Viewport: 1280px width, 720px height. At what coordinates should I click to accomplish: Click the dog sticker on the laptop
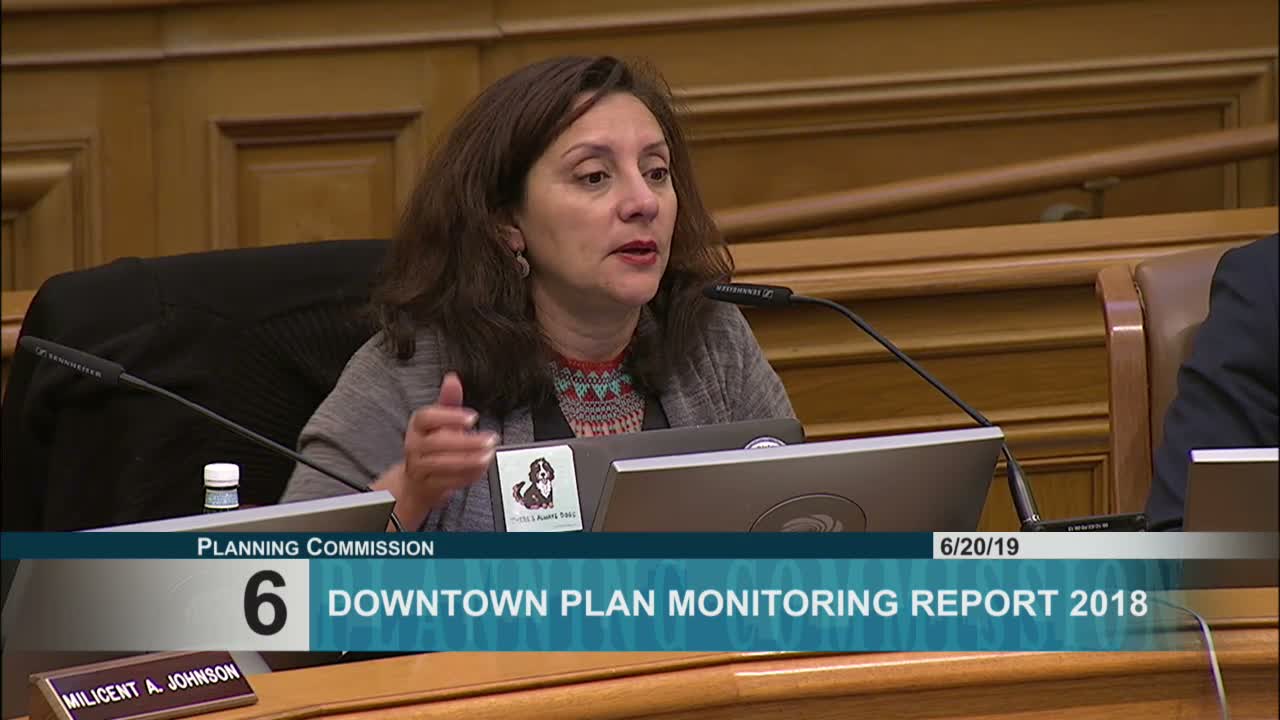539,487
